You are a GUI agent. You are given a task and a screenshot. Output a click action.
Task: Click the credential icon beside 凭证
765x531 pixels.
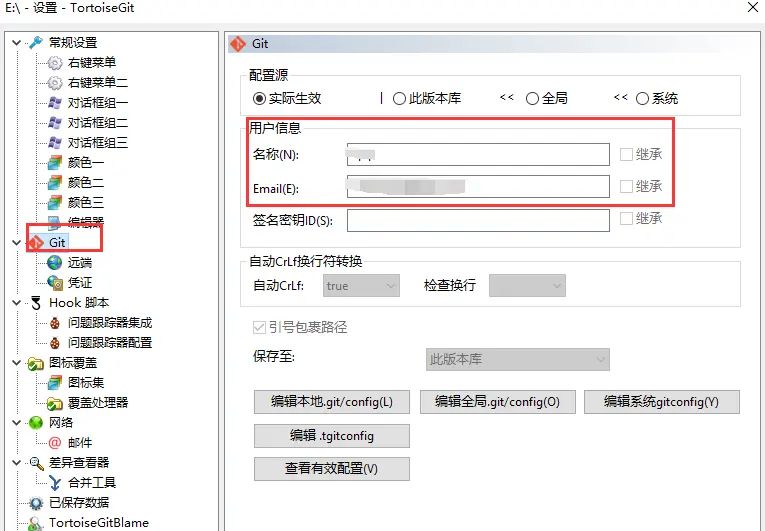pos(55,283)
